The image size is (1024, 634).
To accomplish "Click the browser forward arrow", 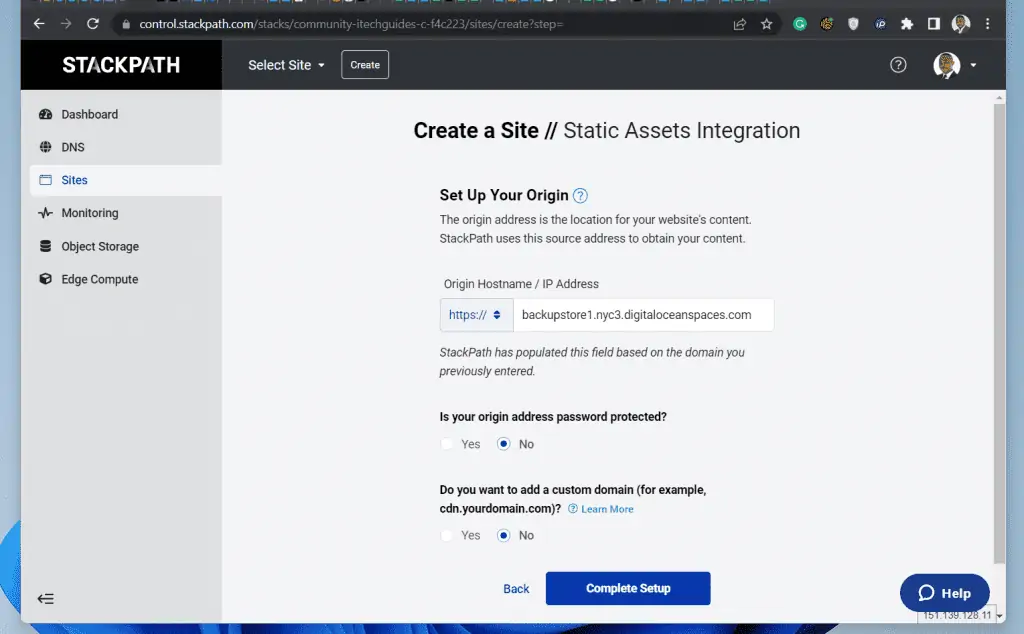I will tap(66, 24).
